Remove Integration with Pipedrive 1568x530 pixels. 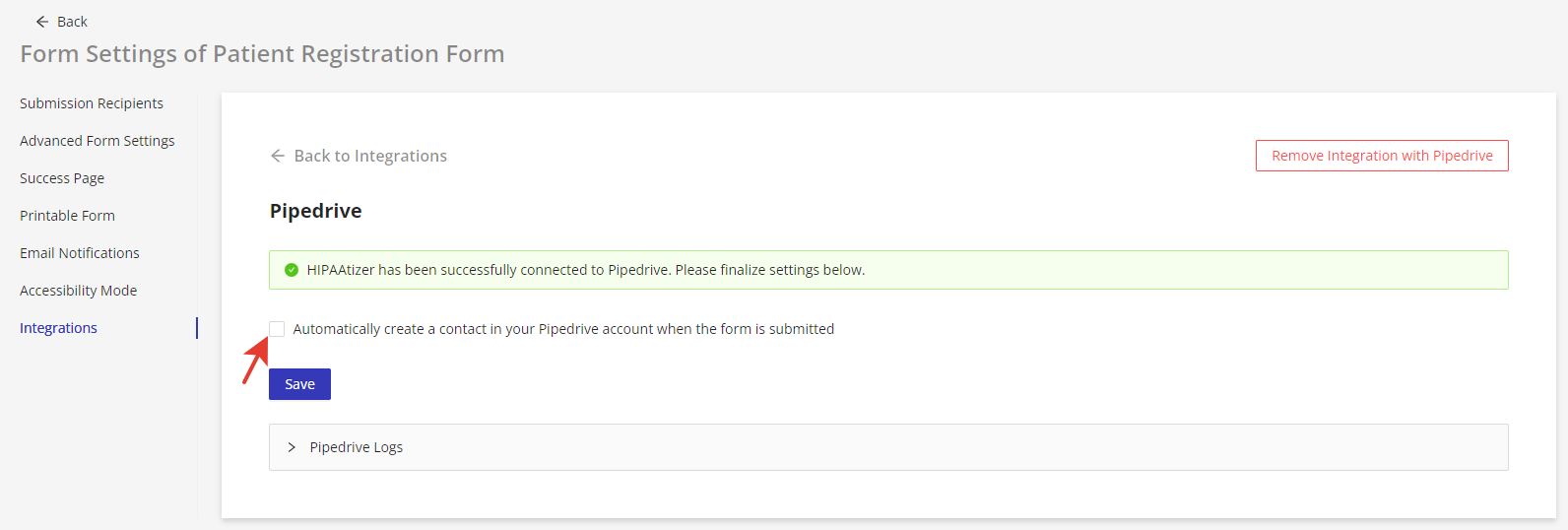pos(1382,156)
